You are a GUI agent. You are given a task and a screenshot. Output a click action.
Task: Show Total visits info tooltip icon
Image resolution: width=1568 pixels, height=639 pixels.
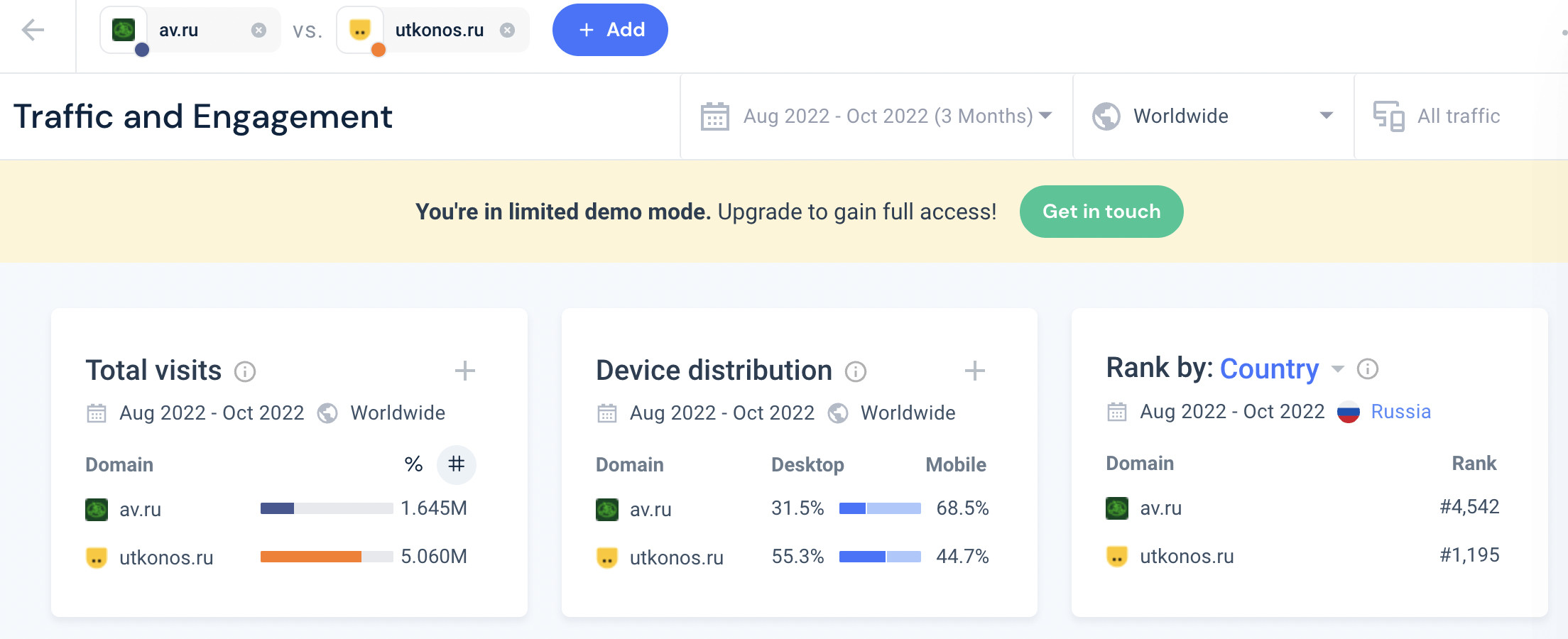point(245,371)
